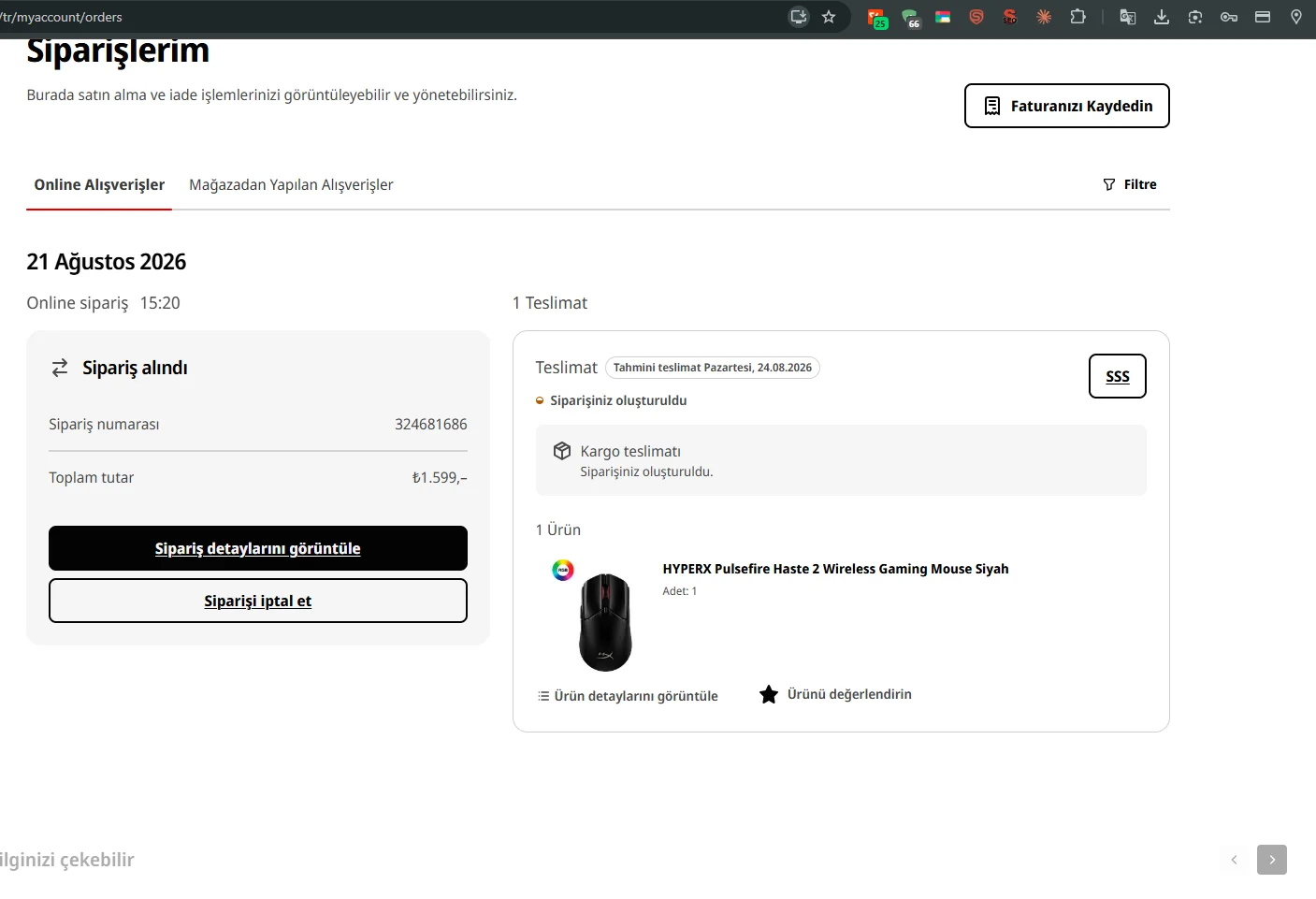Click Sipariş detaylarını görüntüle button
This screenshot has width=1316, height=899.
[258, 548]
